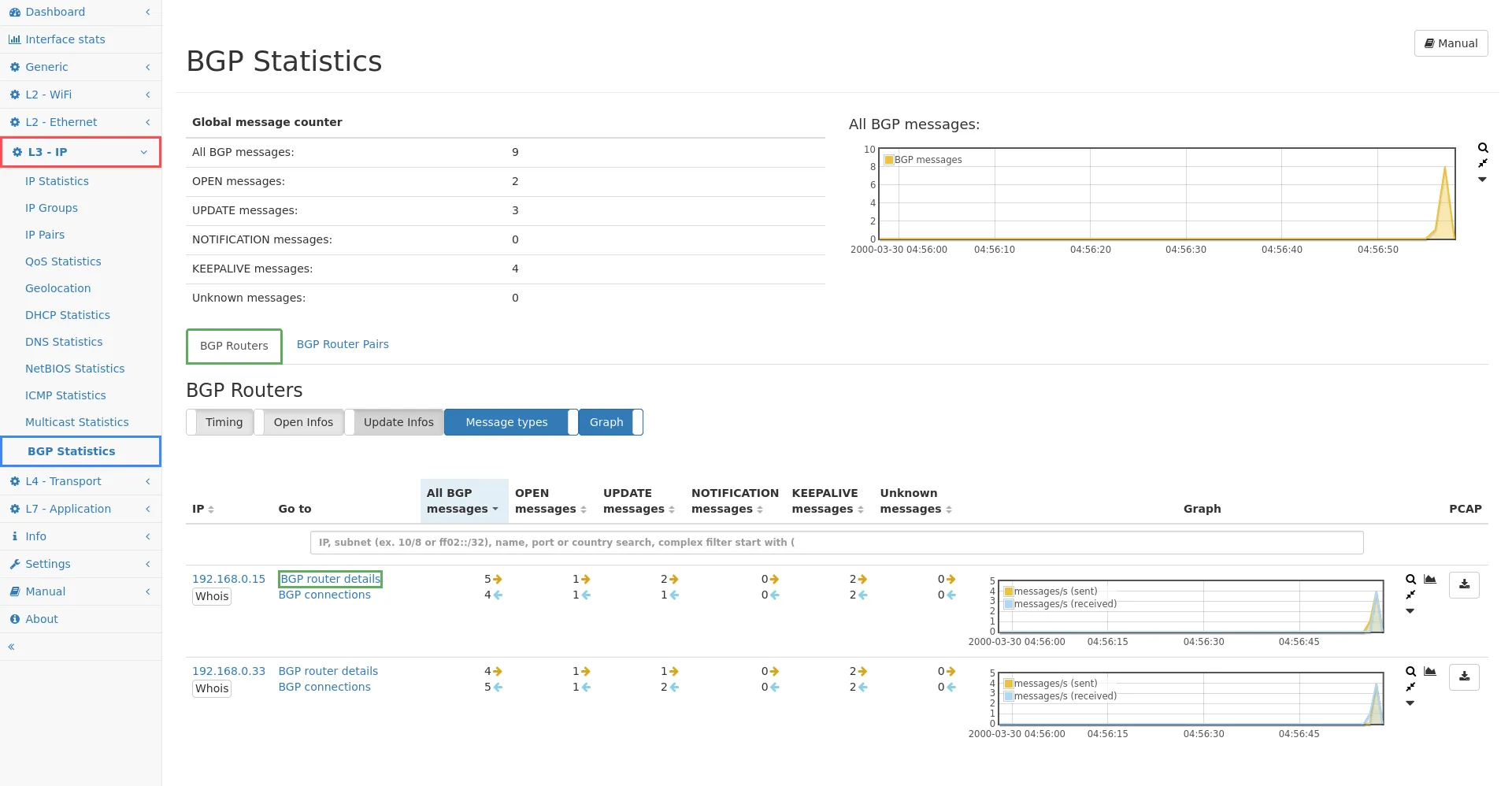Open DNS Statistics from the sidebar
This screenshot has height=786, width=1512.
click(x=64, y=342)
